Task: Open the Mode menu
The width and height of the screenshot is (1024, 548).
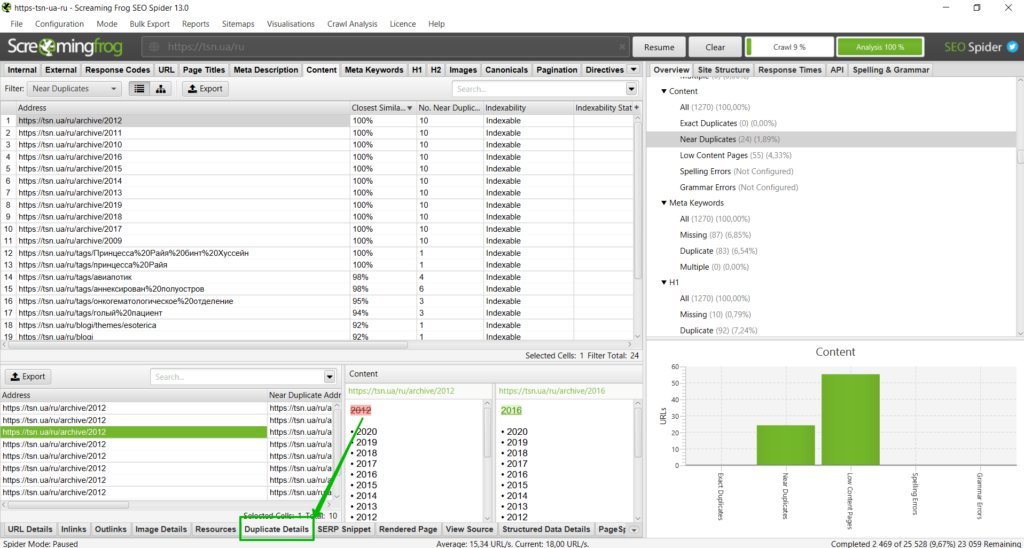Action: point(107,24)
